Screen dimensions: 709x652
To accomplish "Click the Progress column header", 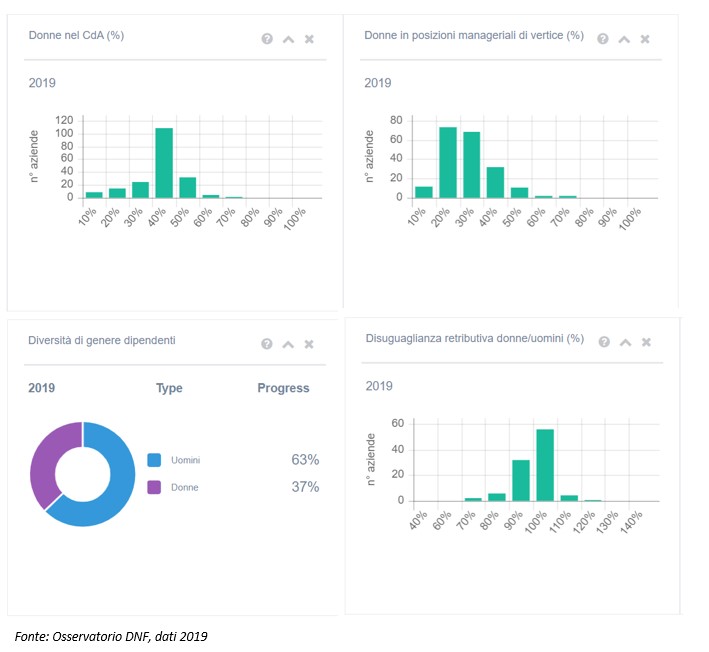I will click(283, 388).
